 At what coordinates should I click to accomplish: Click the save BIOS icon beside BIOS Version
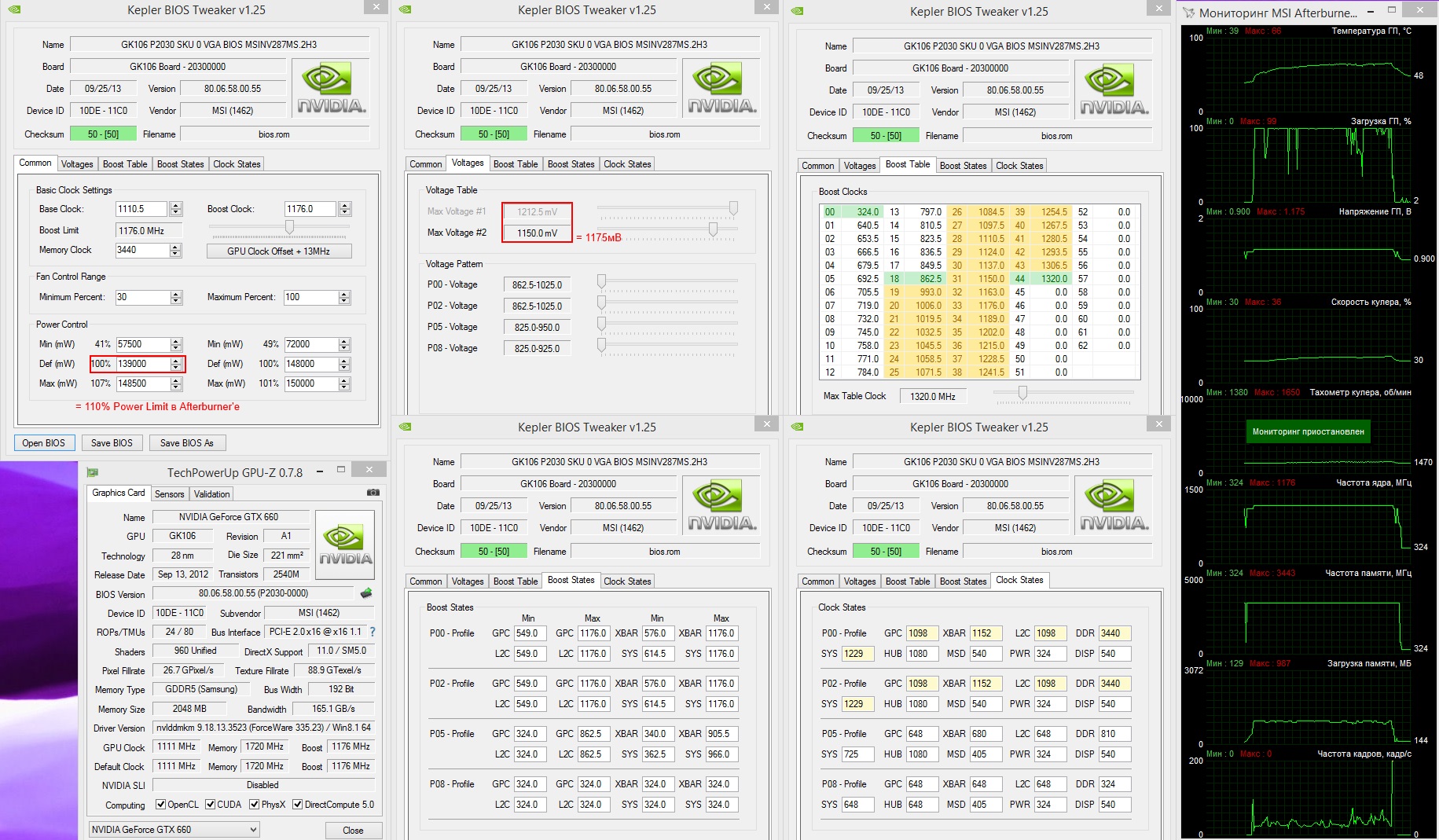click(x=365, y=593)
